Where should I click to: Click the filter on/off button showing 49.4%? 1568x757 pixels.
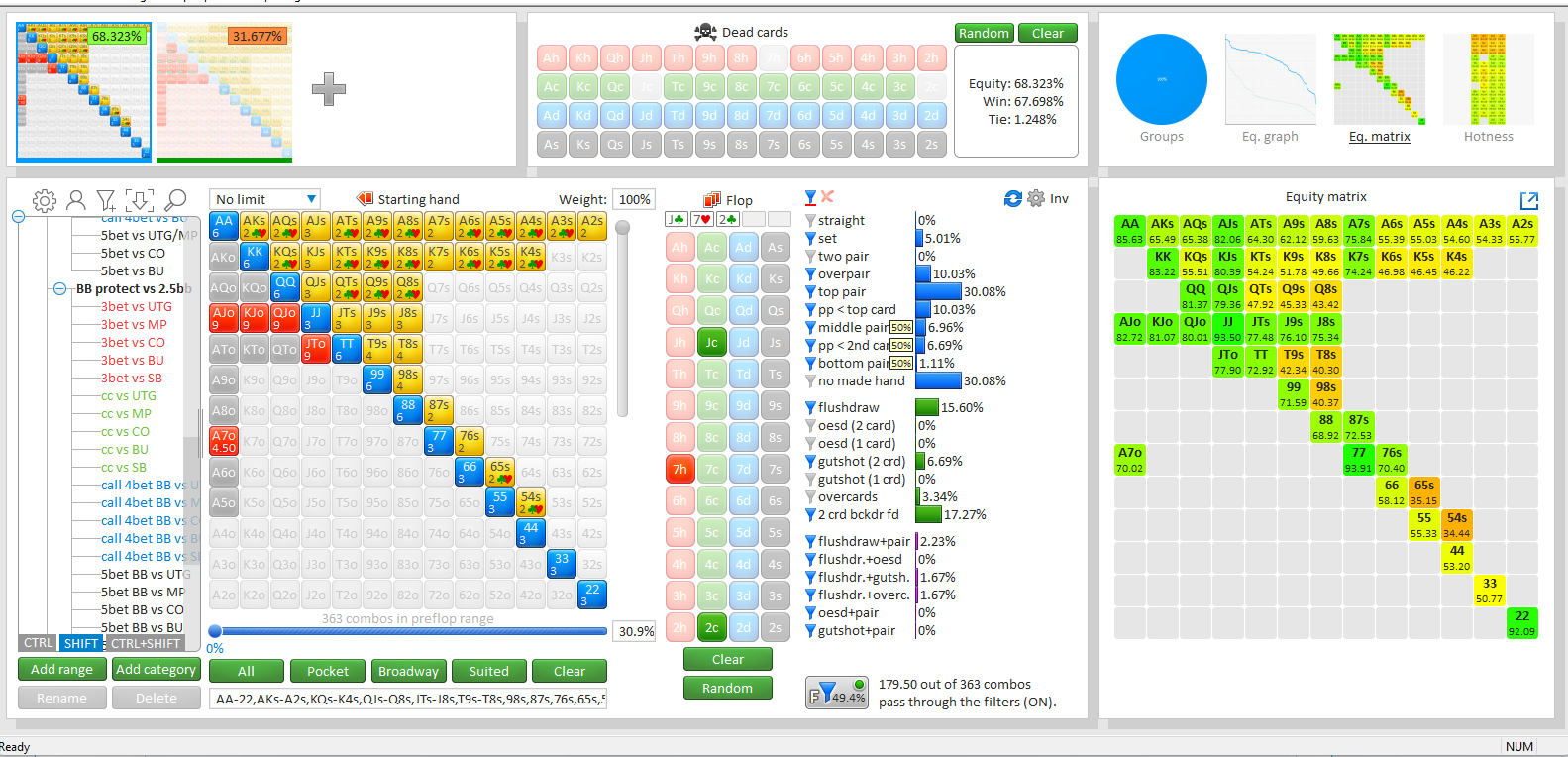[x=838, y=692]
